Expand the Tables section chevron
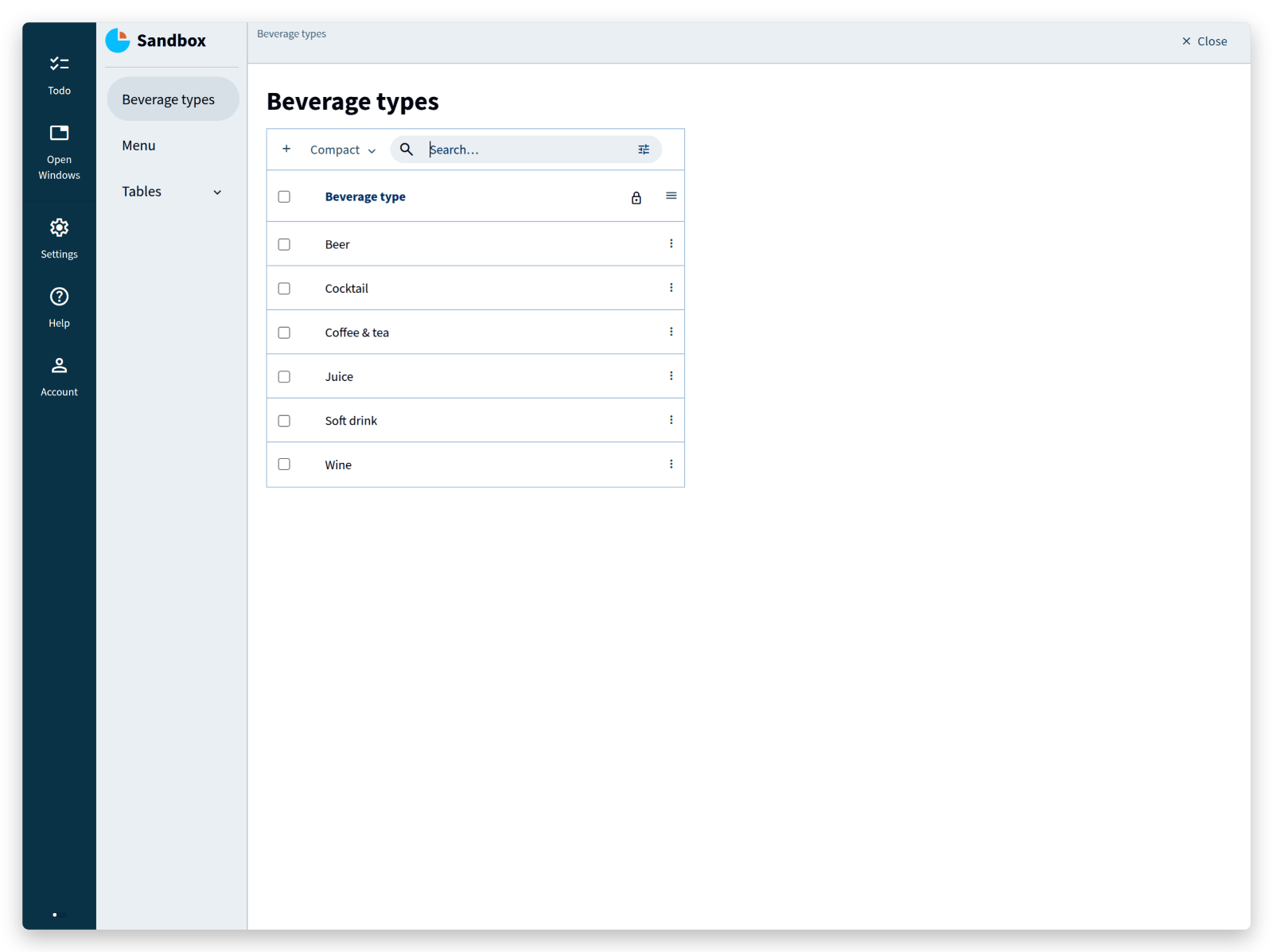The height and width of the screenshot is (952, 1273). pos(217,192)
